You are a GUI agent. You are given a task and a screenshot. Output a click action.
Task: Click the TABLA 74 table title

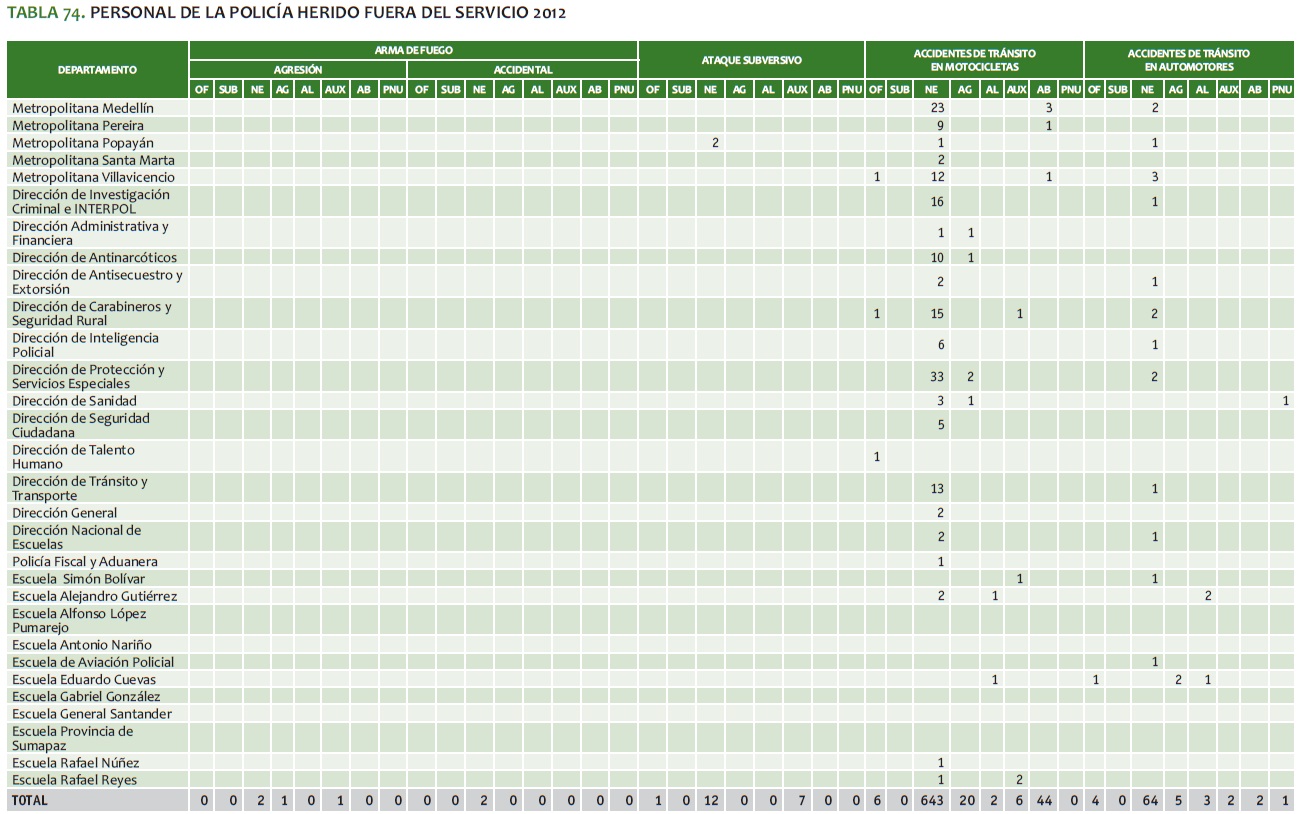(x=286, y=13)
